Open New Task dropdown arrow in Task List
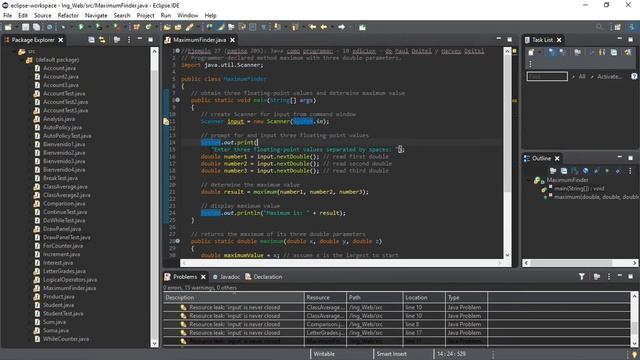This screenshot has width=640, height=360. click(539, 52)
